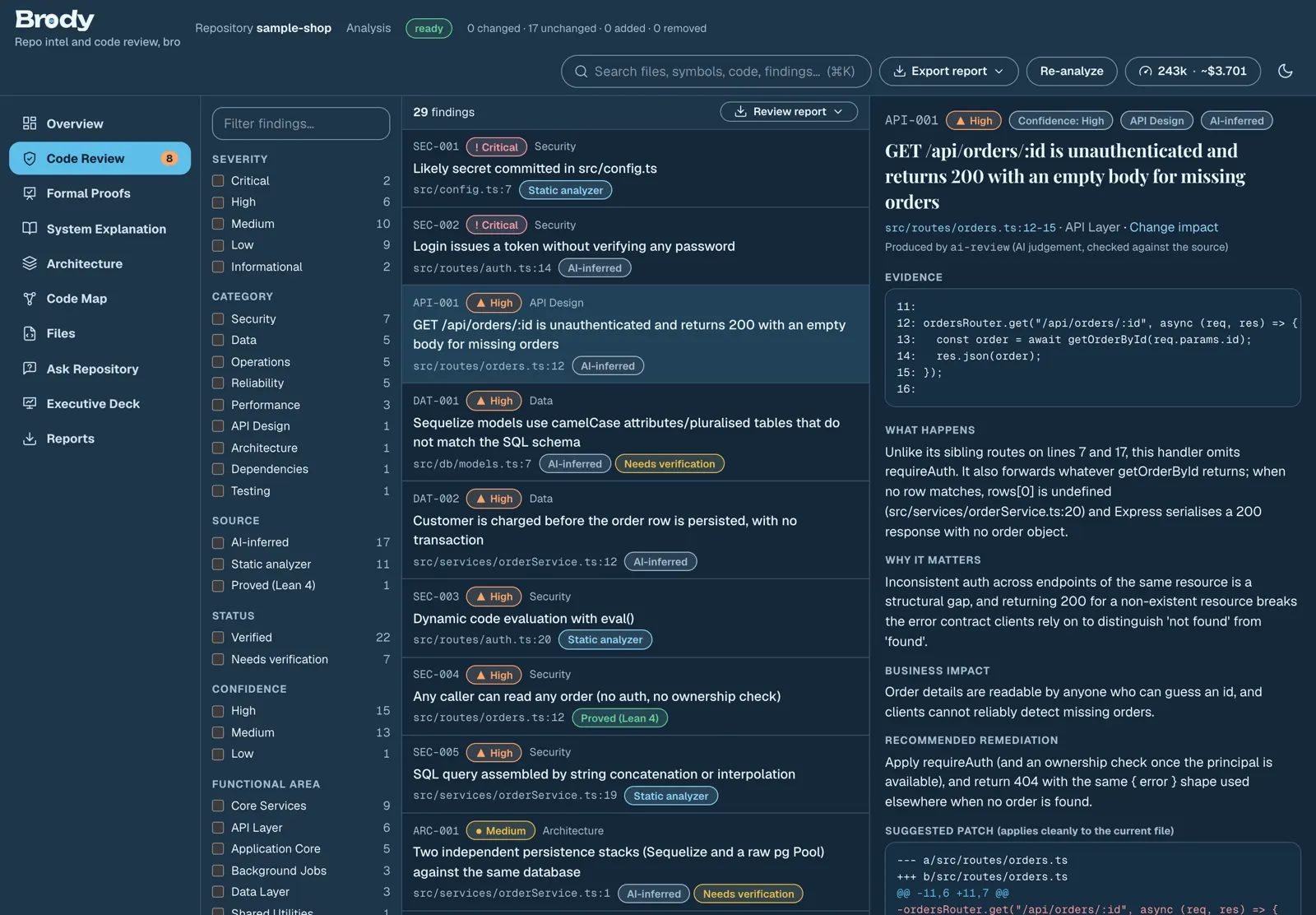Image resolution: width=1316 pixels, height=915 pixels.
Task: Open the Analysis tab in header
Action: pos(368,28)
